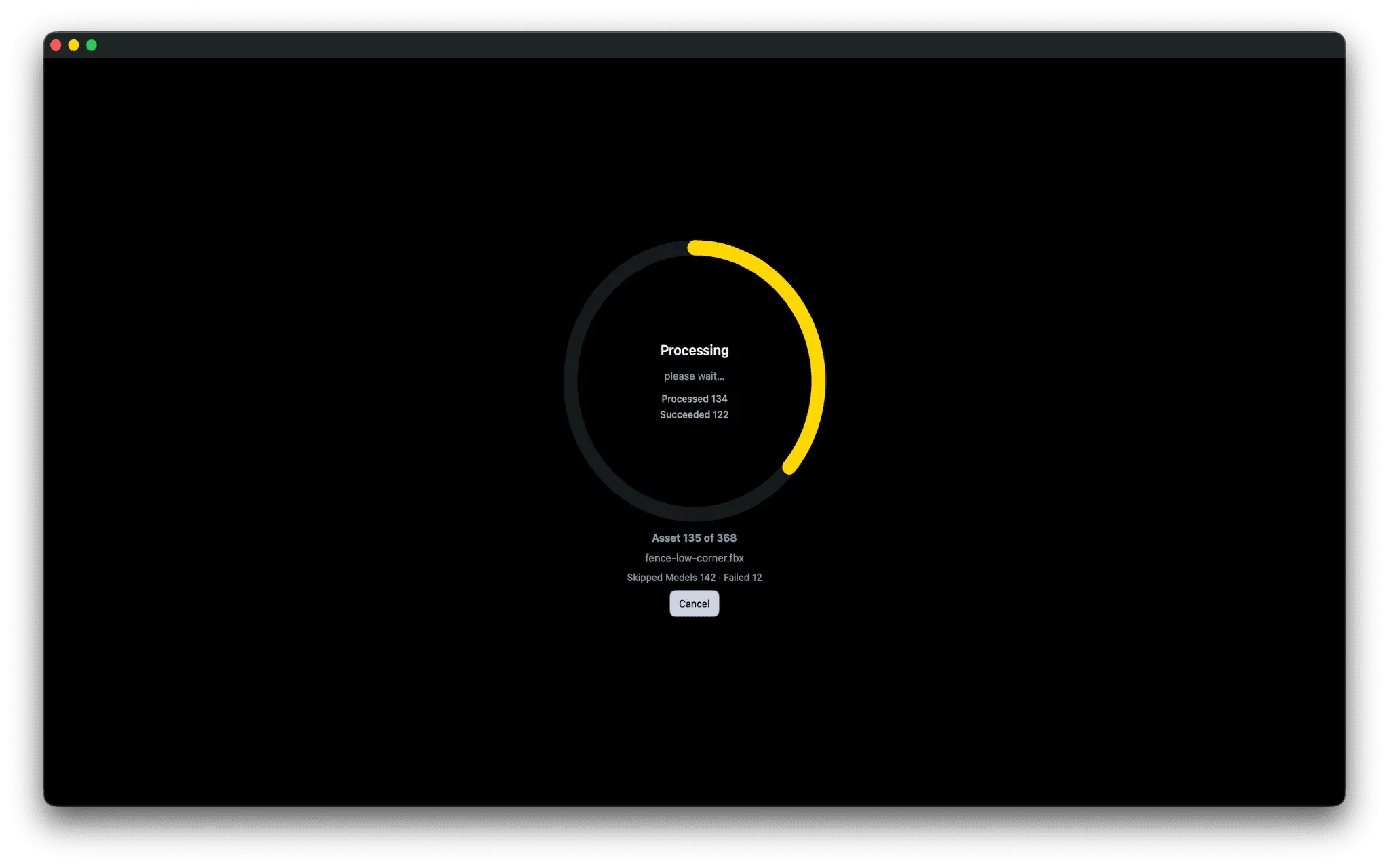Close the window with red button
1389x868 pixels.
(56, 45)
